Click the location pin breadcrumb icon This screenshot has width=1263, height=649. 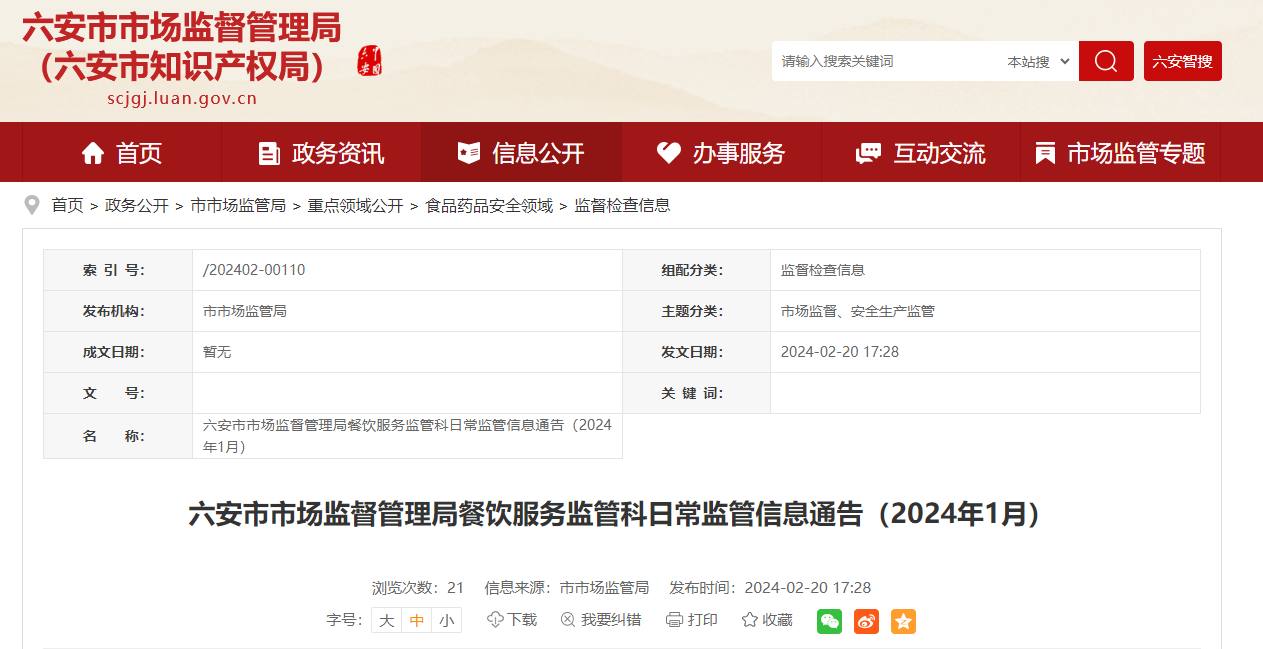[32, 205]
